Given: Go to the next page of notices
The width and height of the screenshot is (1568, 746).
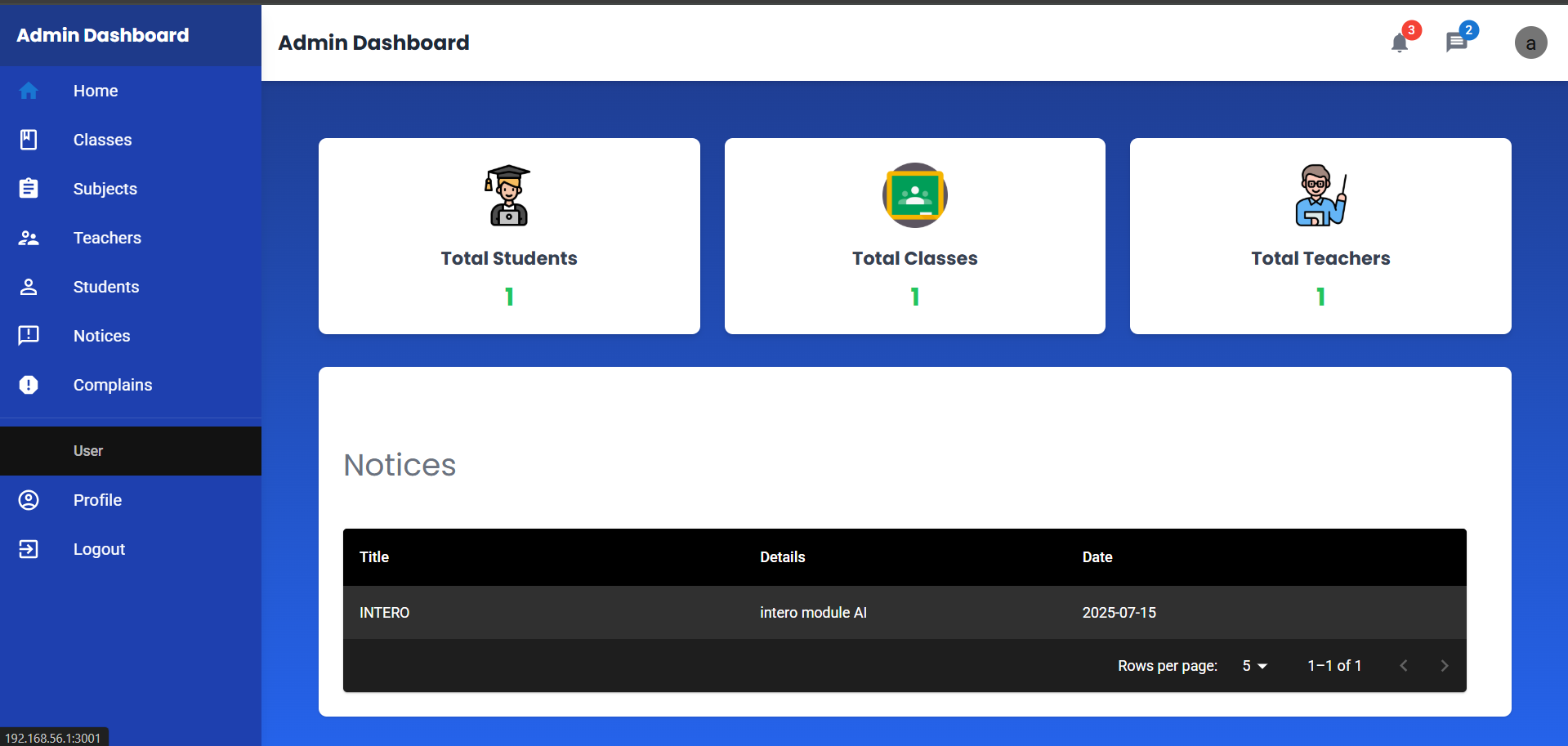Looking at the screenshot, I should click(x=1444, y=666).
